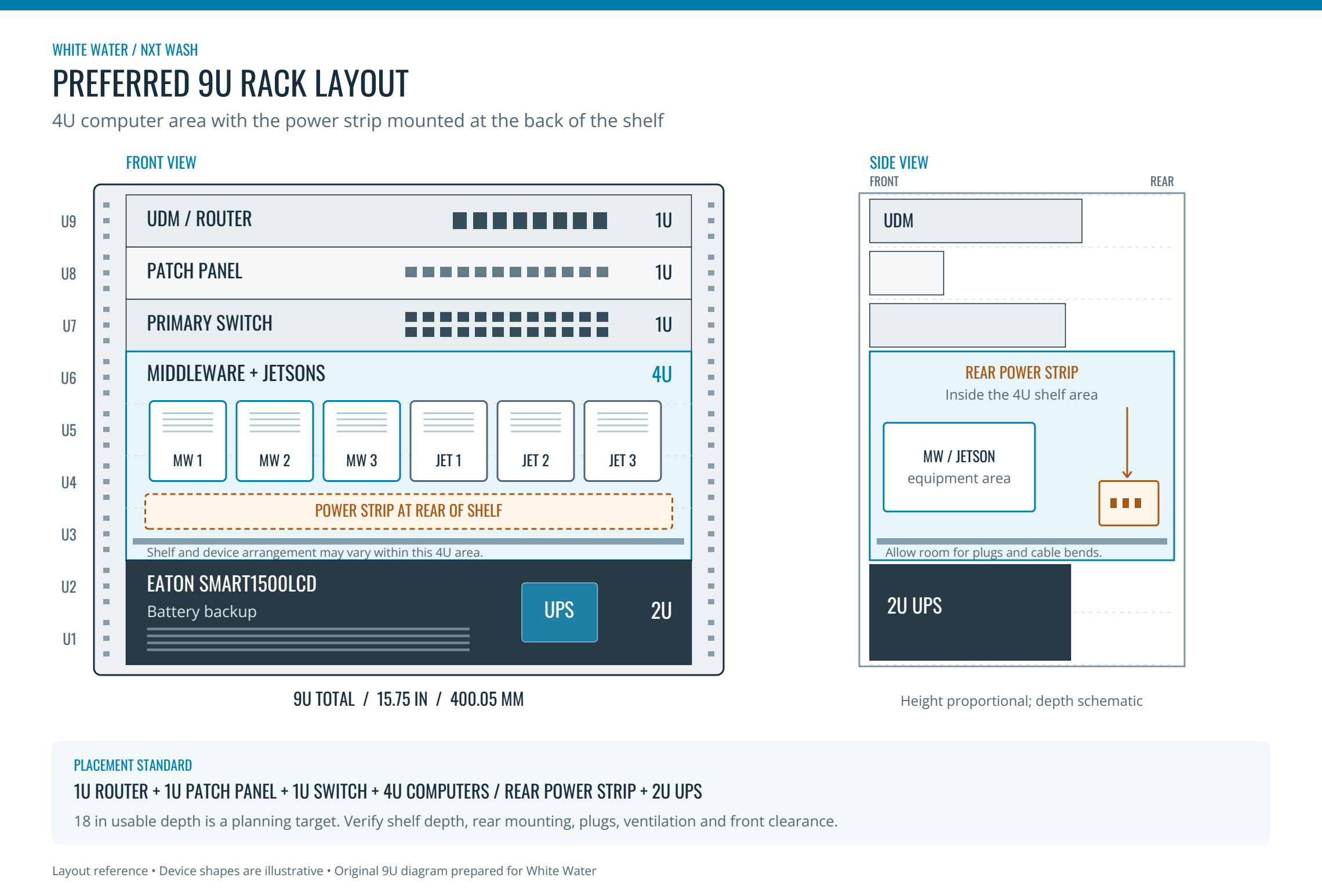Screen dimensions: 1322x896
Task: Click the MW / JETSON equipment area box
Action: [959, 467]
